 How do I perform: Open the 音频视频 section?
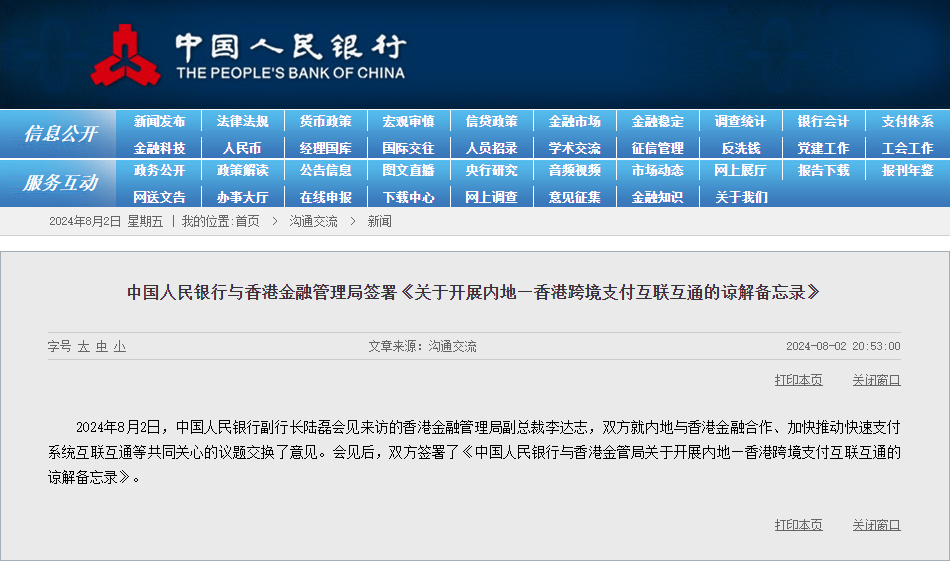[574, 171]
